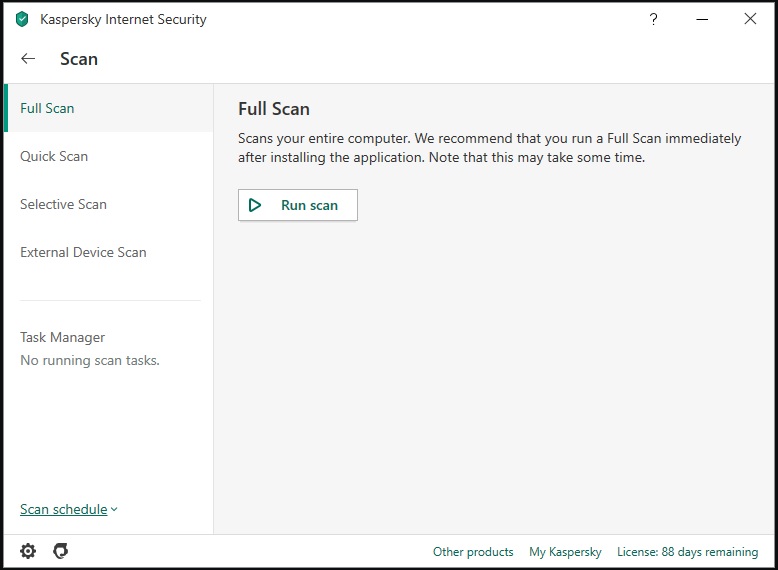Choose External Device Scan
The height and width of the screenshot is (570, 778).
click(108, 253)
